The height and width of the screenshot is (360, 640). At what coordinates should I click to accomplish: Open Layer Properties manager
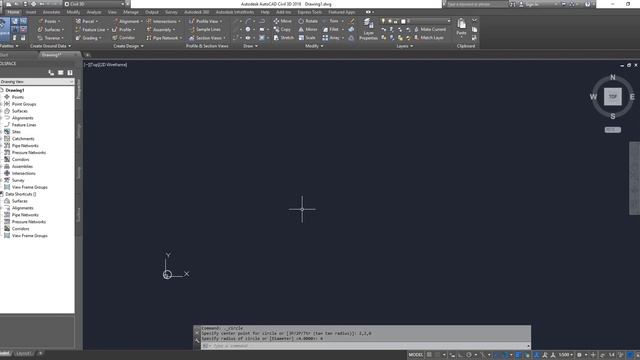(368, 29)
